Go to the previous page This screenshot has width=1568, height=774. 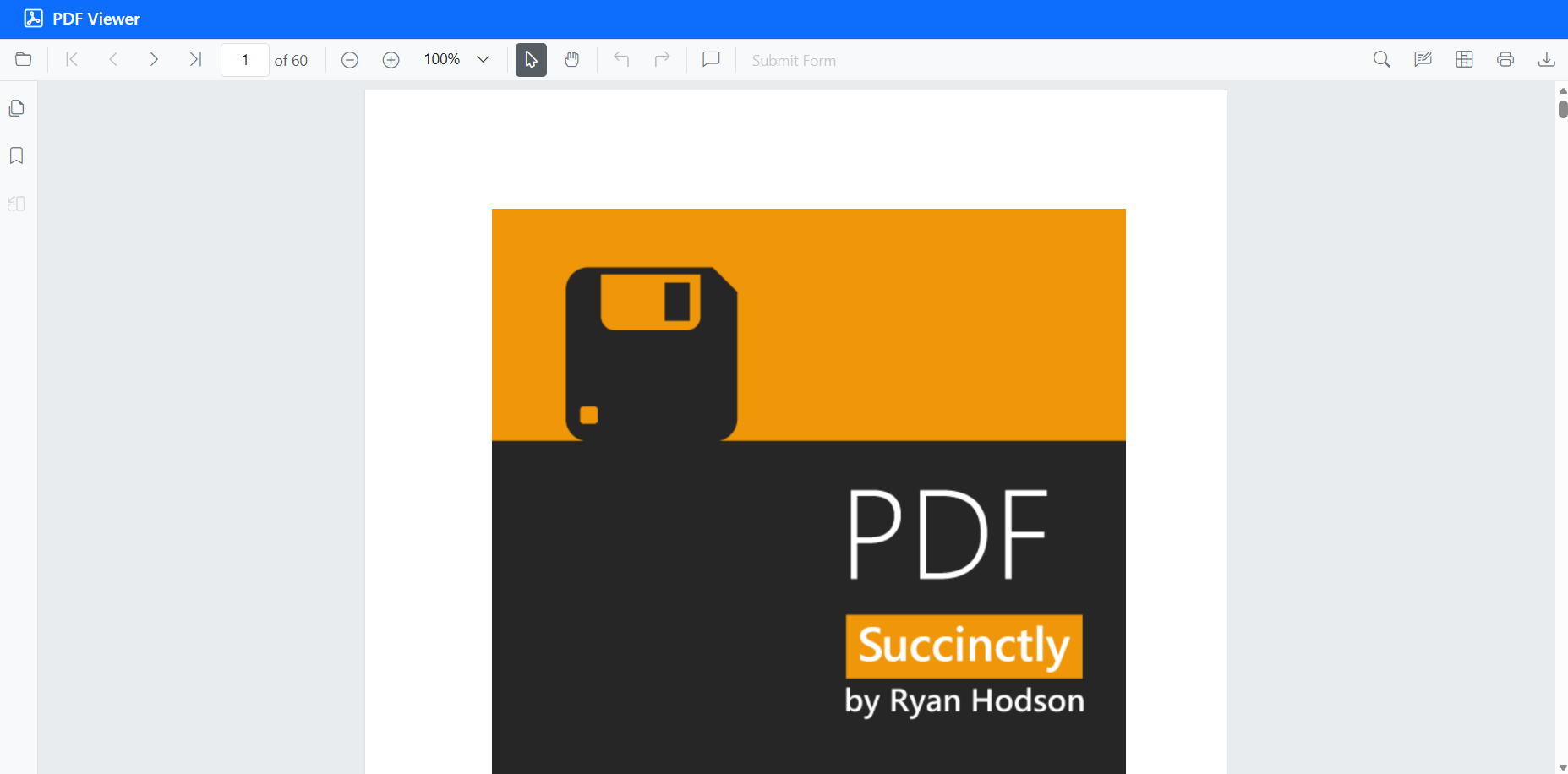pyautogui.click(x=113, y=60)
